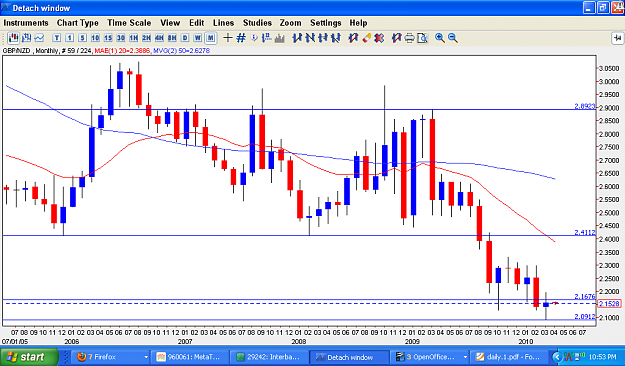Image resolution: width=625 pixels, height=366 pixels.
Task: Click the 2.1676 horizontal line label
Action: [x=585, y=296]
